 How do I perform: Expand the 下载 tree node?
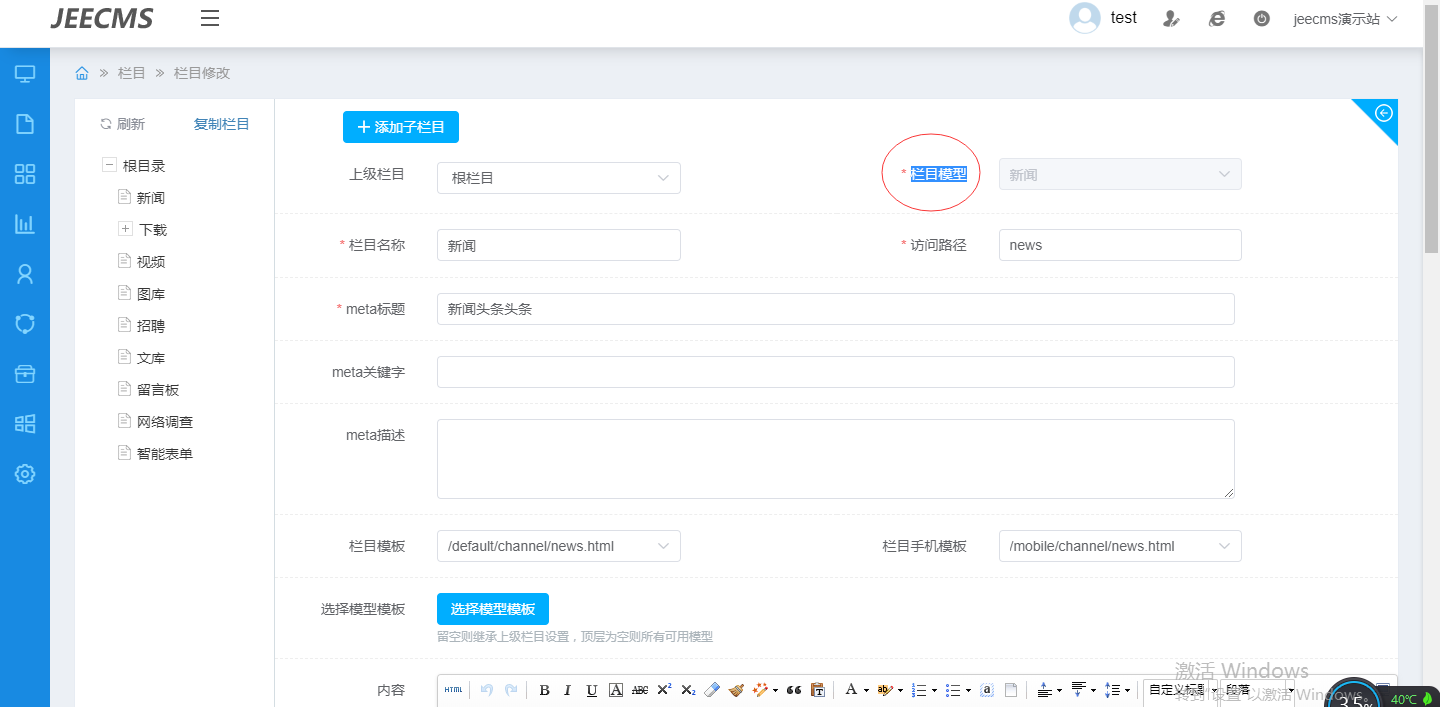point(126,229)
